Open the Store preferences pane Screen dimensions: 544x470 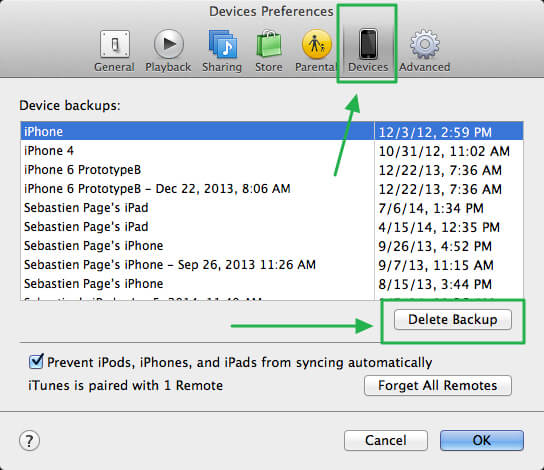269,51
